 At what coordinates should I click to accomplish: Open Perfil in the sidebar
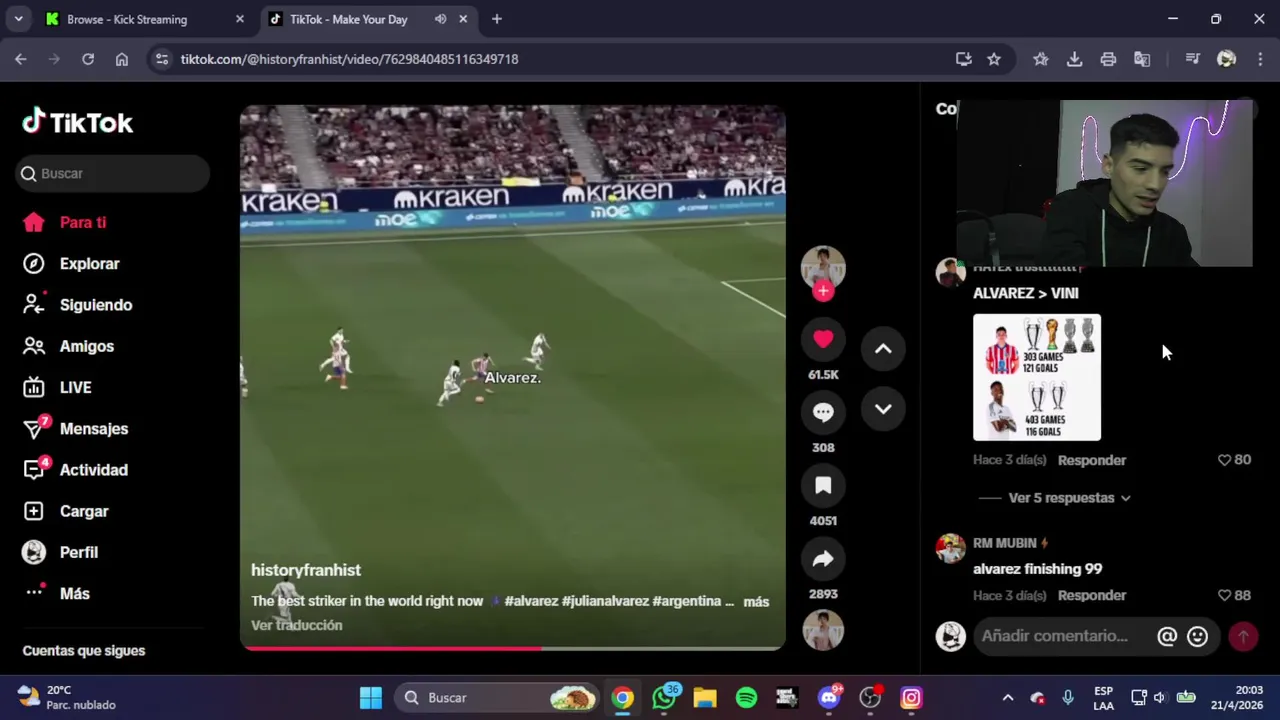point(61,552)
